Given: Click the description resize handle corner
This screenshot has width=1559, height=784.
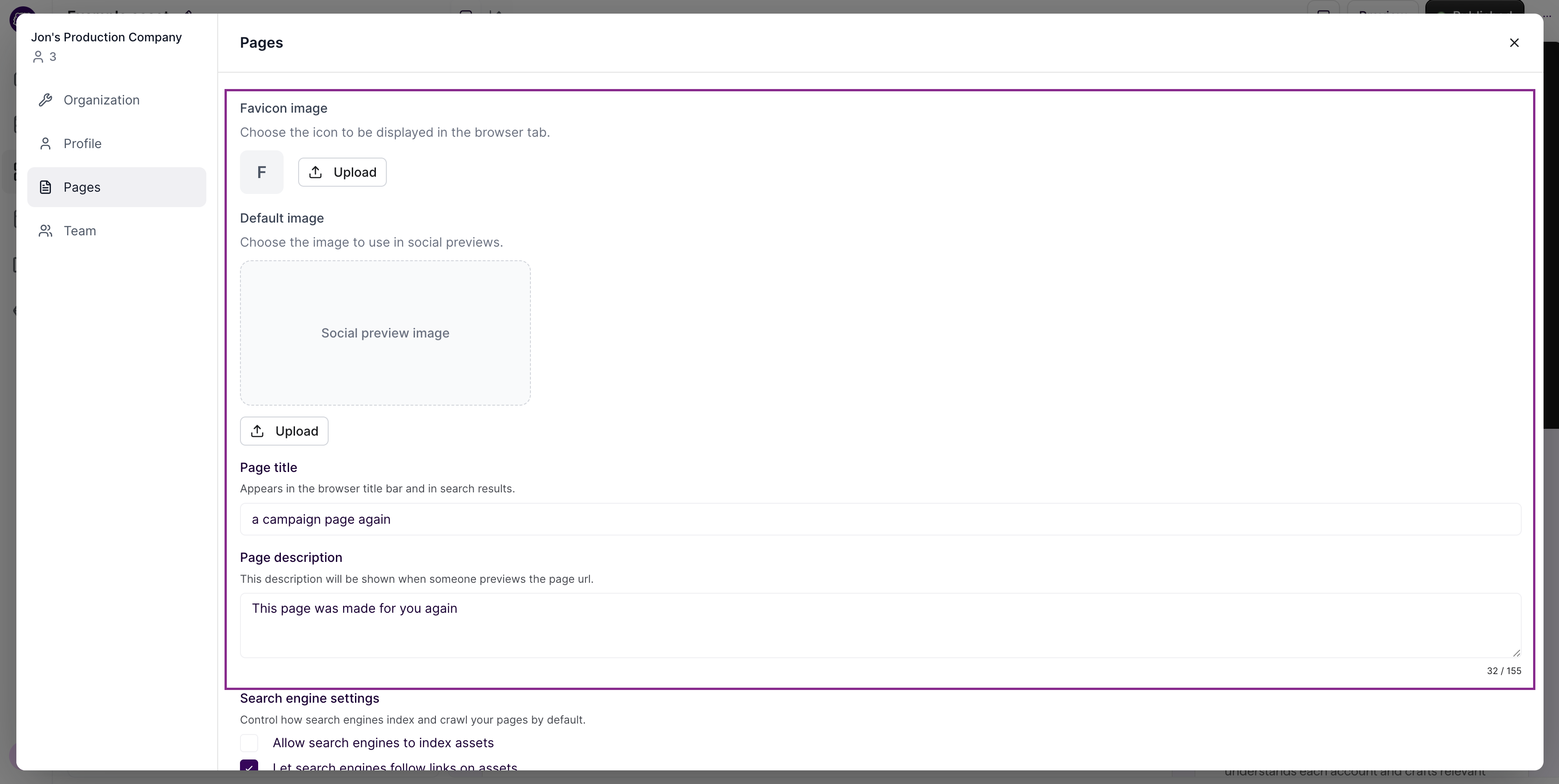Looking at the screenshot, I should click(1516, 653).
